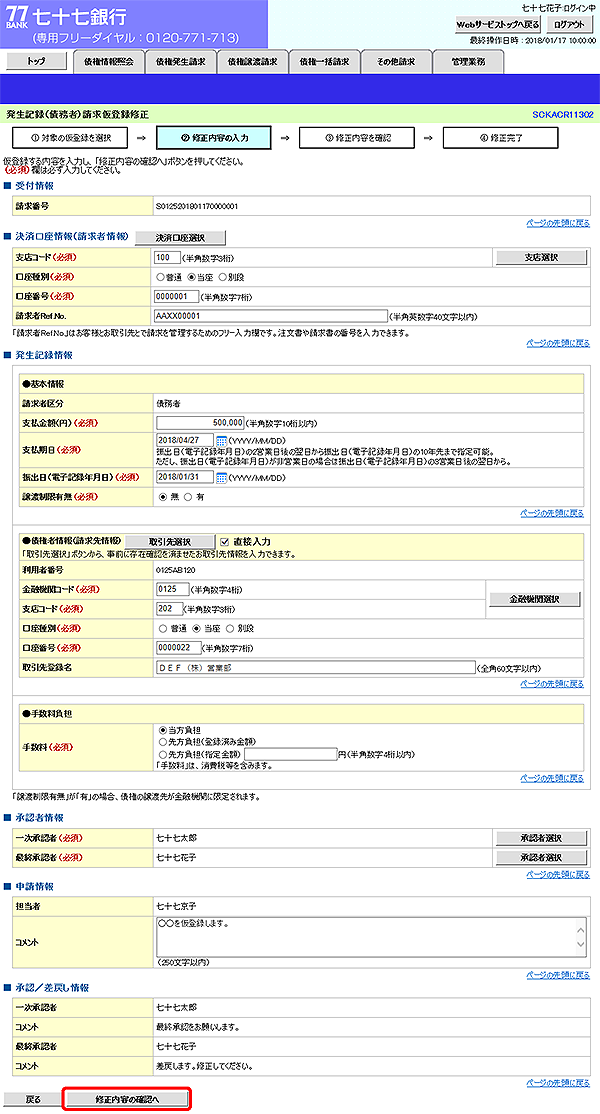Focus the 支払金額(円) field
This screenshot has width=600, height=1114.
[x=200, y=423]
